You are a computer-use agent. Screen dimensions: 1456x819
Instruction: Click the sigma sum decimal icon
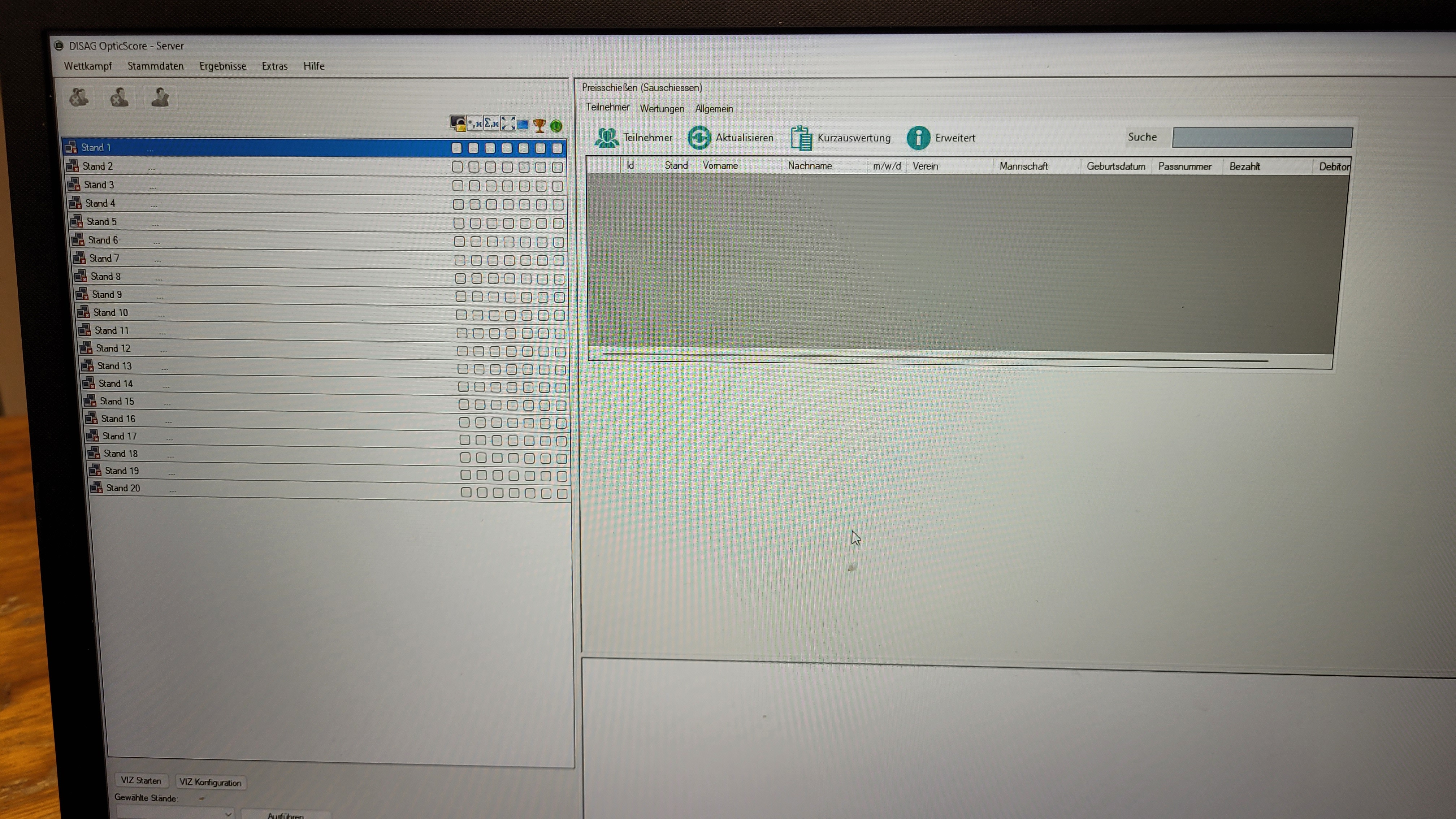point(491,124)
